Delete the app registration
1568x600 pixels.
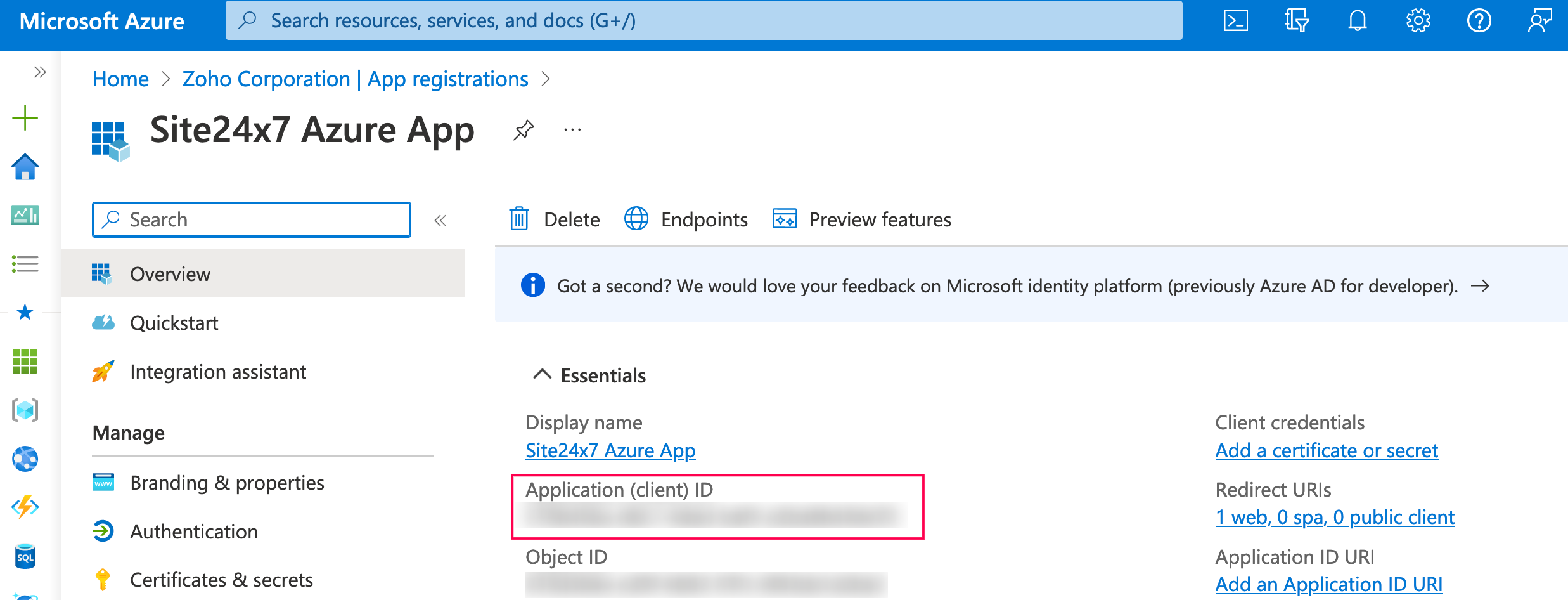[554, 219]
